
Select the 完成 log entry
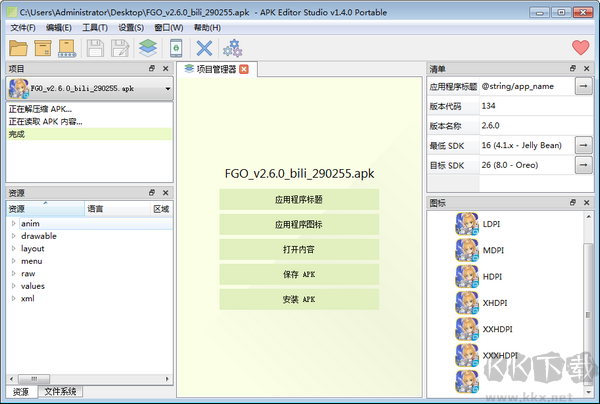point(89,134)
